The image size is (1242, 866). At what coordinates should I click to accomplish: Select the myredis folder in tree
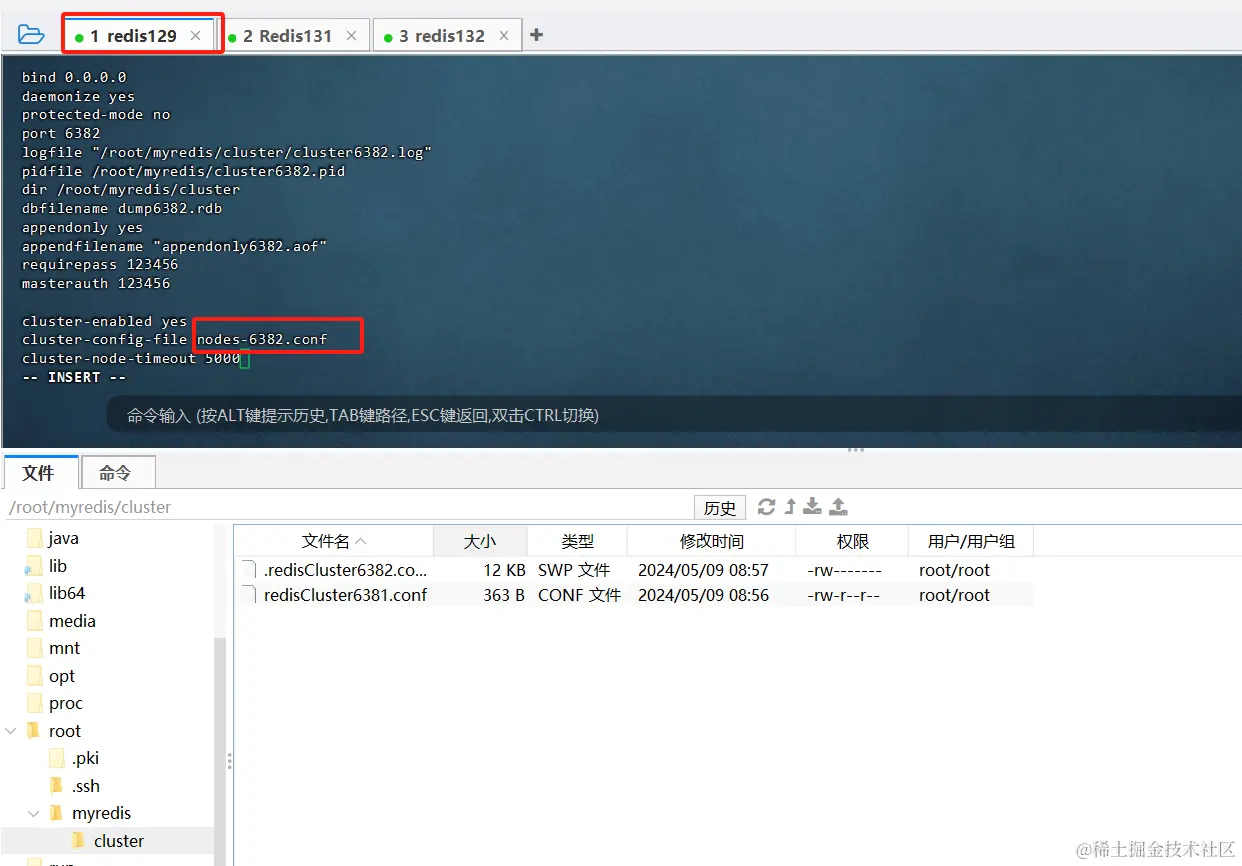(x=101, y=813)
